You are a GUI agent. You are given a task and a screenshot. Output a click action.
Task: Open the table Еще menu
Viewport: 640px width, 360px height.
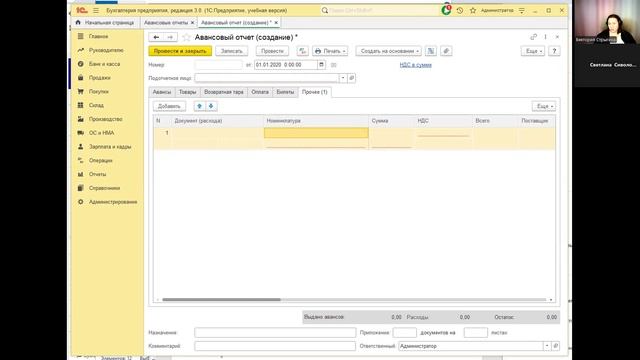pos(544,106)
